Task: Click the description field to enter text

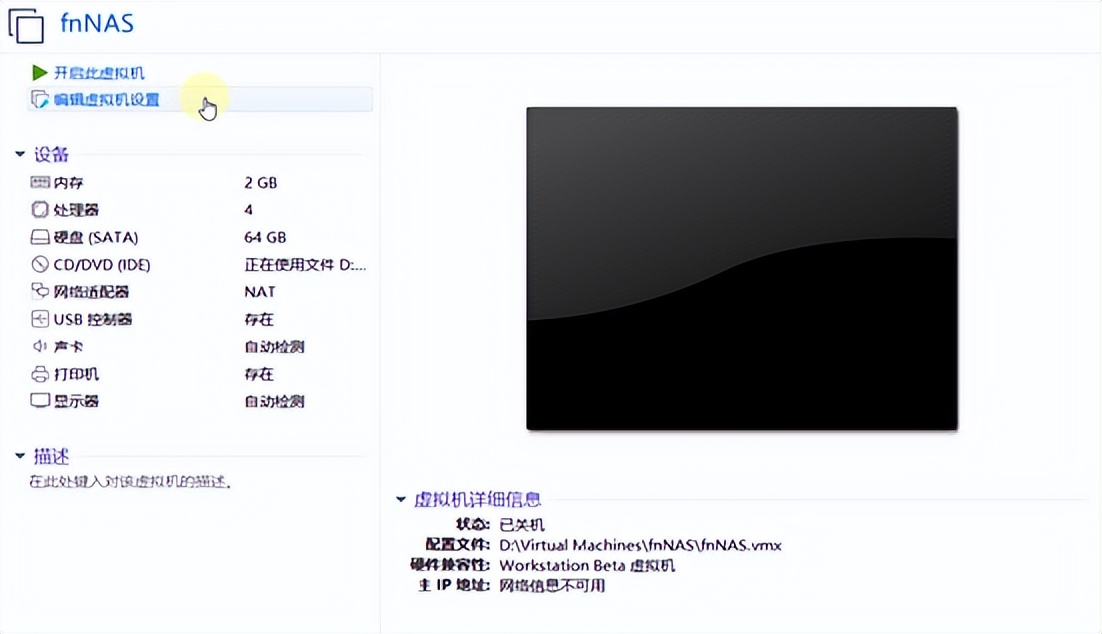Action: 131,481
